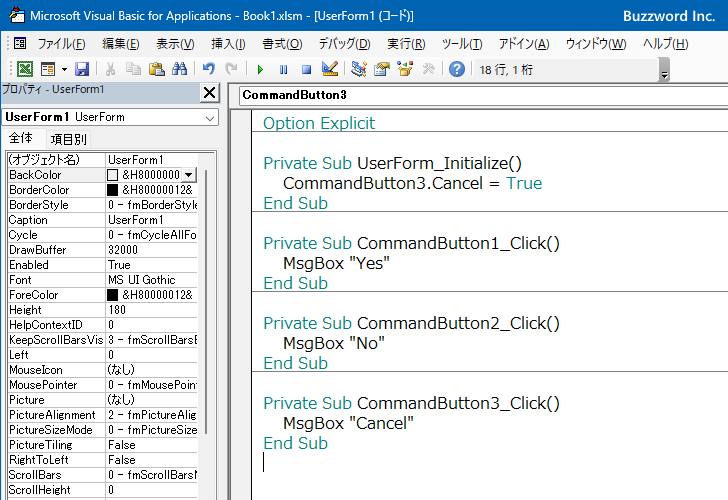Close the Properties window pane
Screen dimensions: 728x500
(209, 93)
